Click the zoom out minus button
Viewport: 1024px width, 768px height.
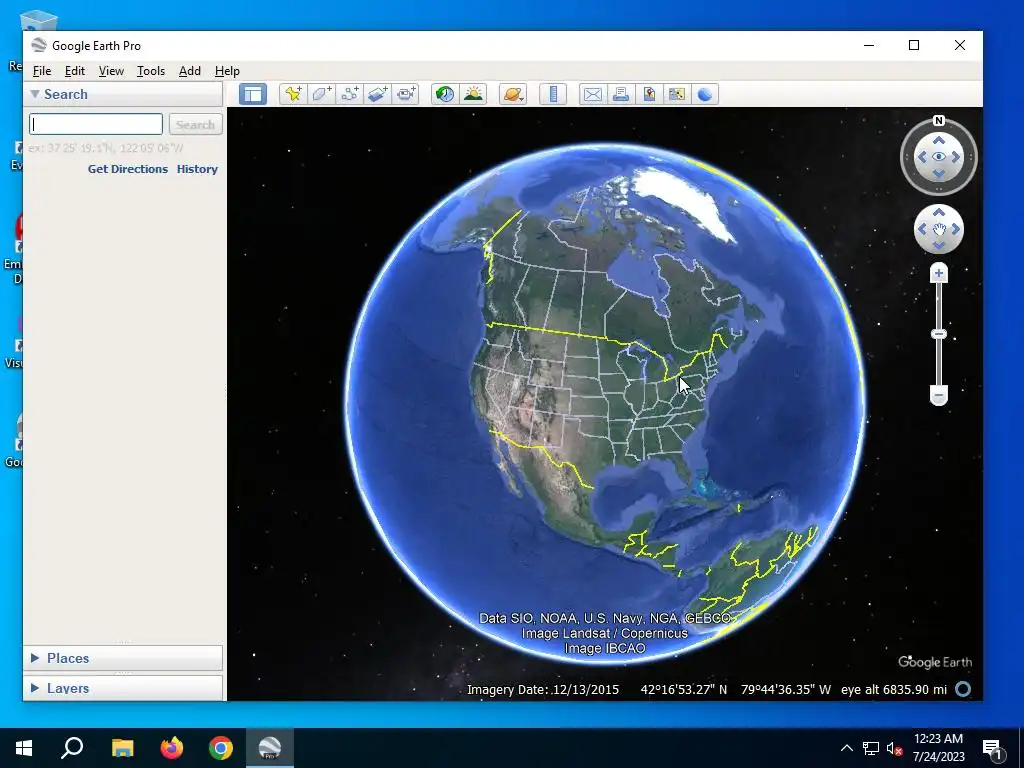point(938,395)
